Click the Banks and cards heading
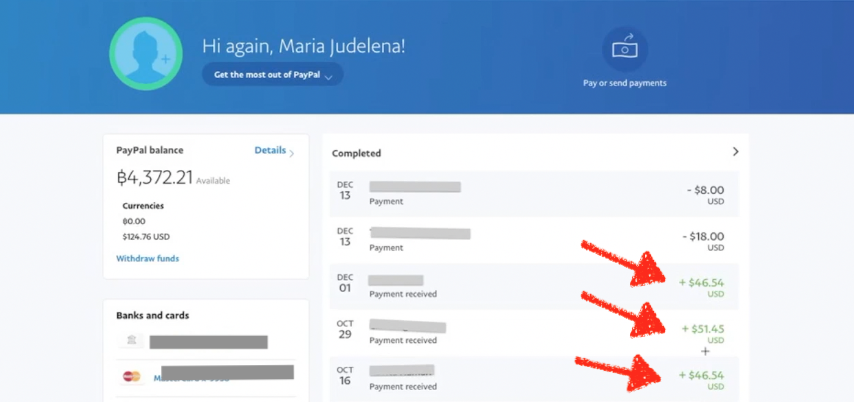Screen dimensions: 854x402 [152, 315]
